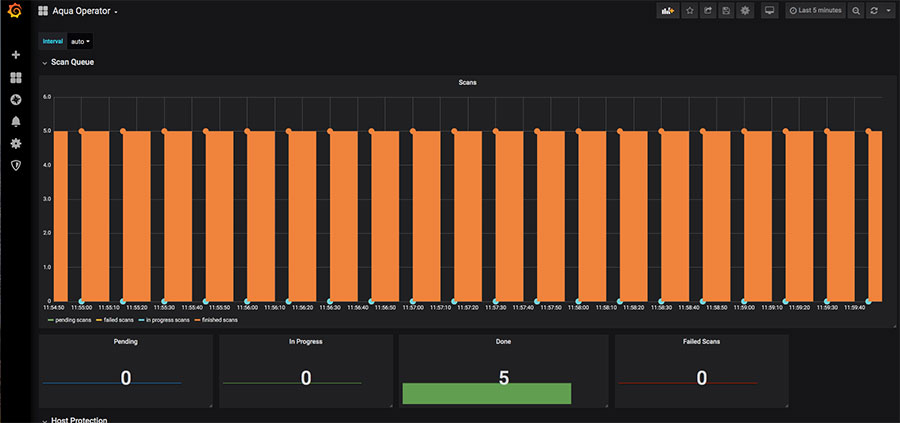This screenshot has height=423, width=900.
Task: Open Server Admin shield icon in sidebar
Action: pyautogui.click(x=16, y=165)
